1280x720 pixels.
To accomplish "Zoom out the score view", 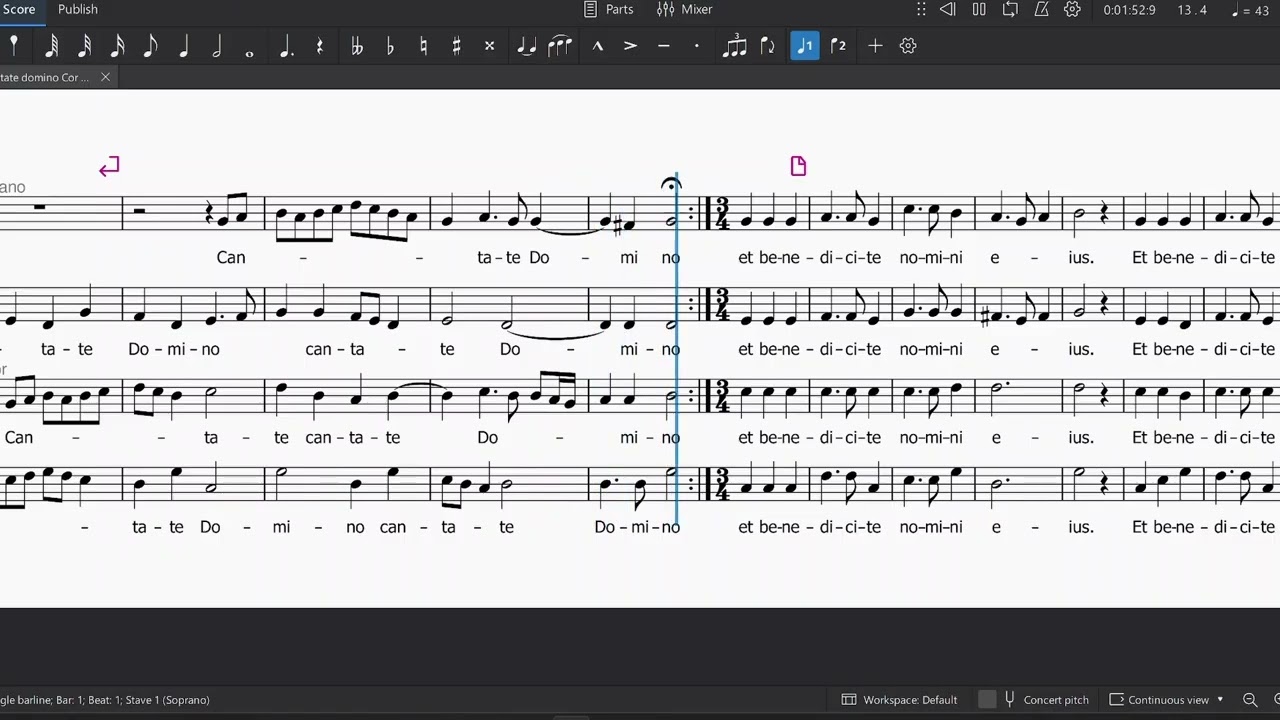I will coord(1250,700).
